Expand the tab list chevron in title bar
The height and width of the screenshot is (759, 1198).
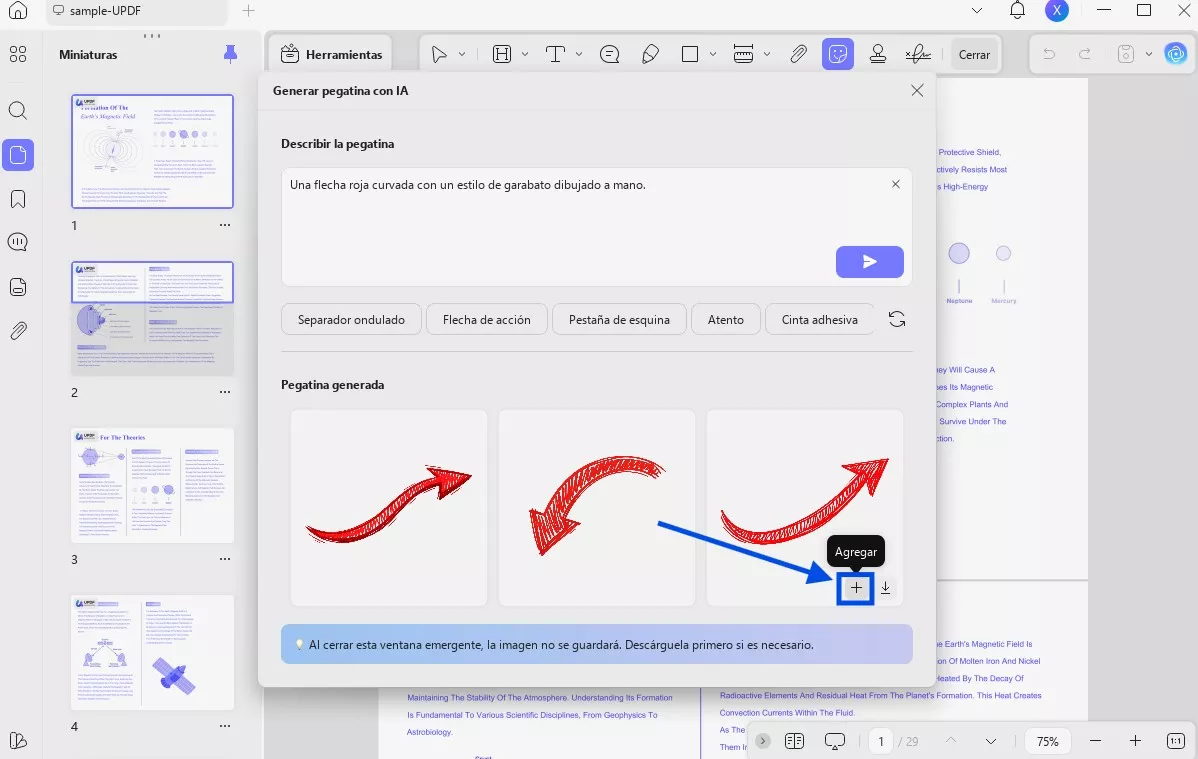tap(976, 11)
